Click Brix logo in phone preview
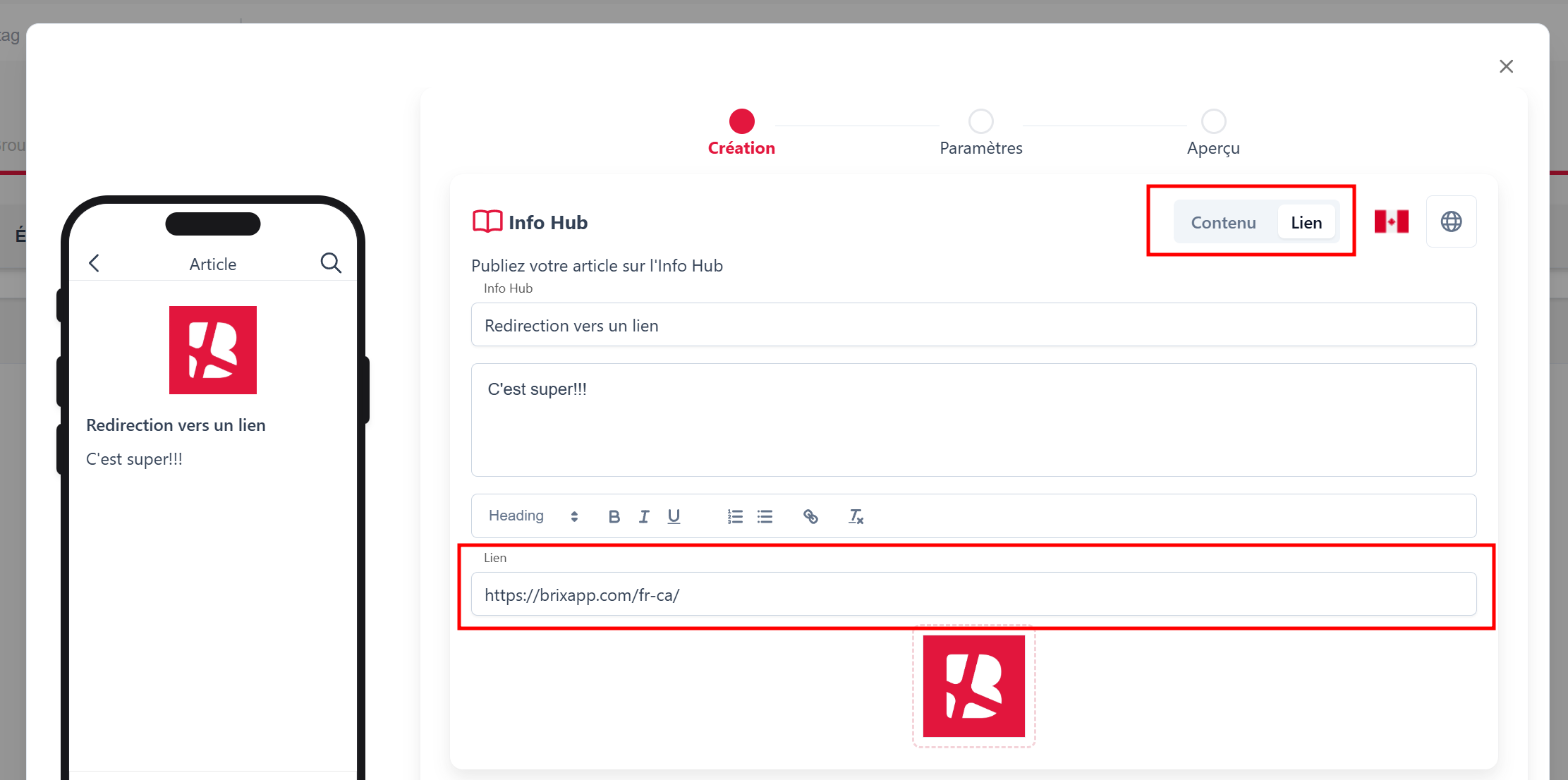Screen dimensions: 1568x780 pyautogui.click(x=213, y=350)
